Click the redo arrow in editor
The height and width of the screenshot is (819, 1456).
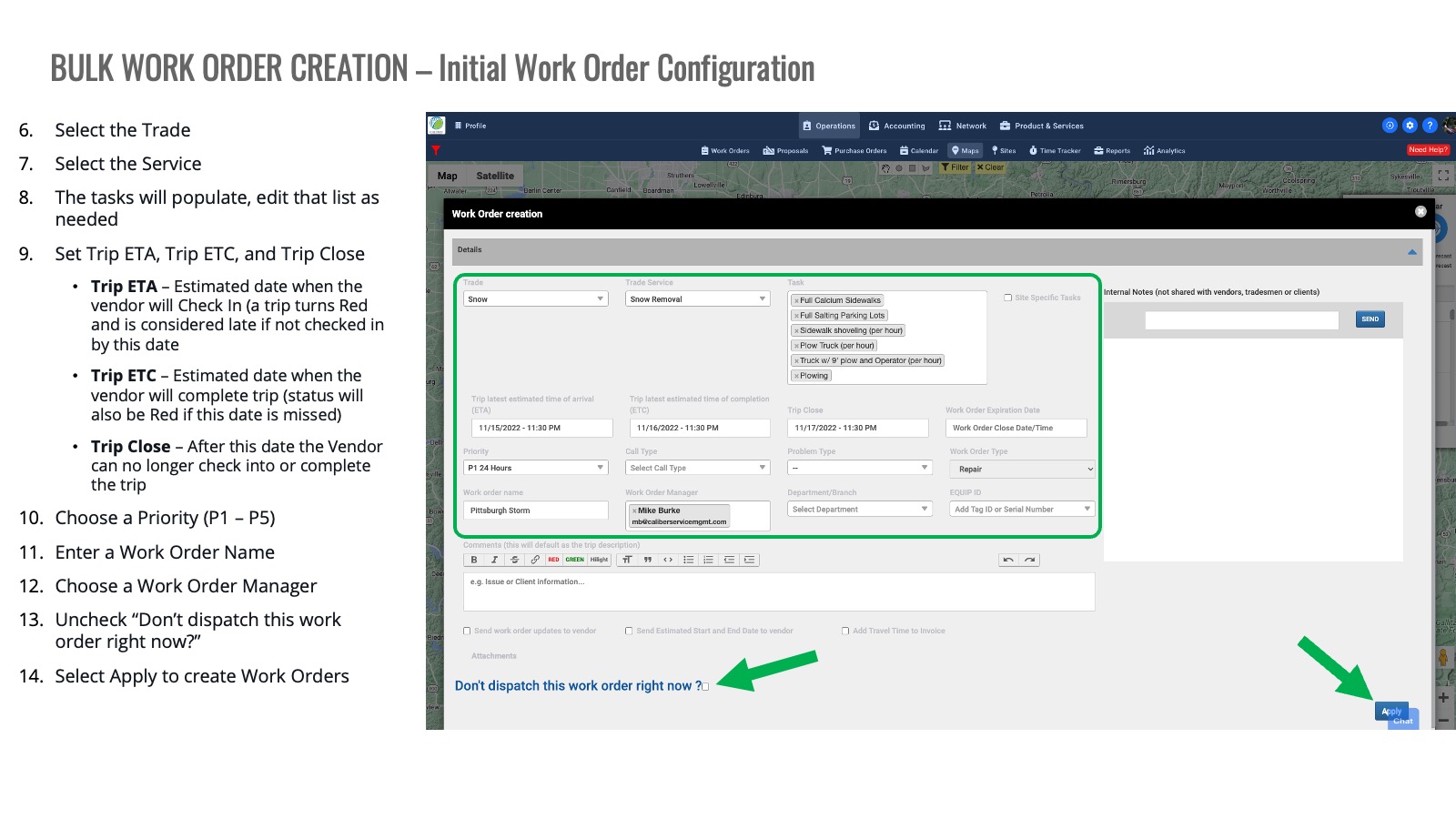1029,560
